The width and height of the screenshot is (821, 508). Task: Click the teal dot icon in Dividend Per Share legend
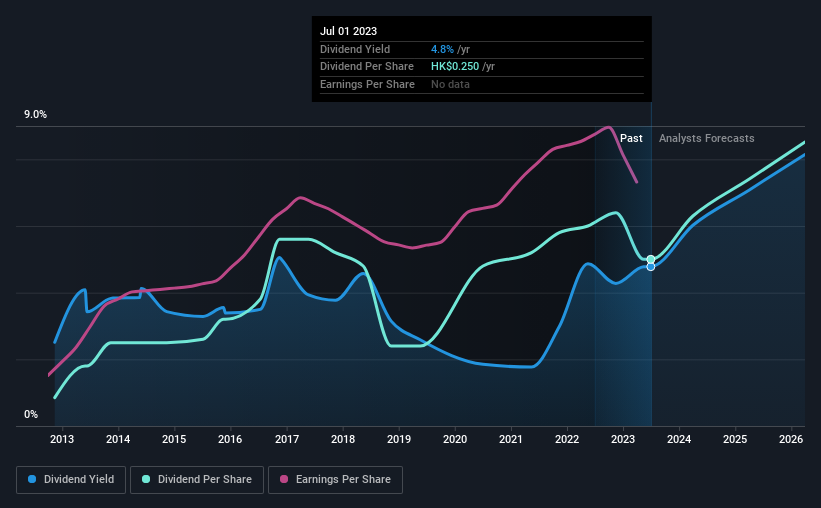(x=146, y=479)
